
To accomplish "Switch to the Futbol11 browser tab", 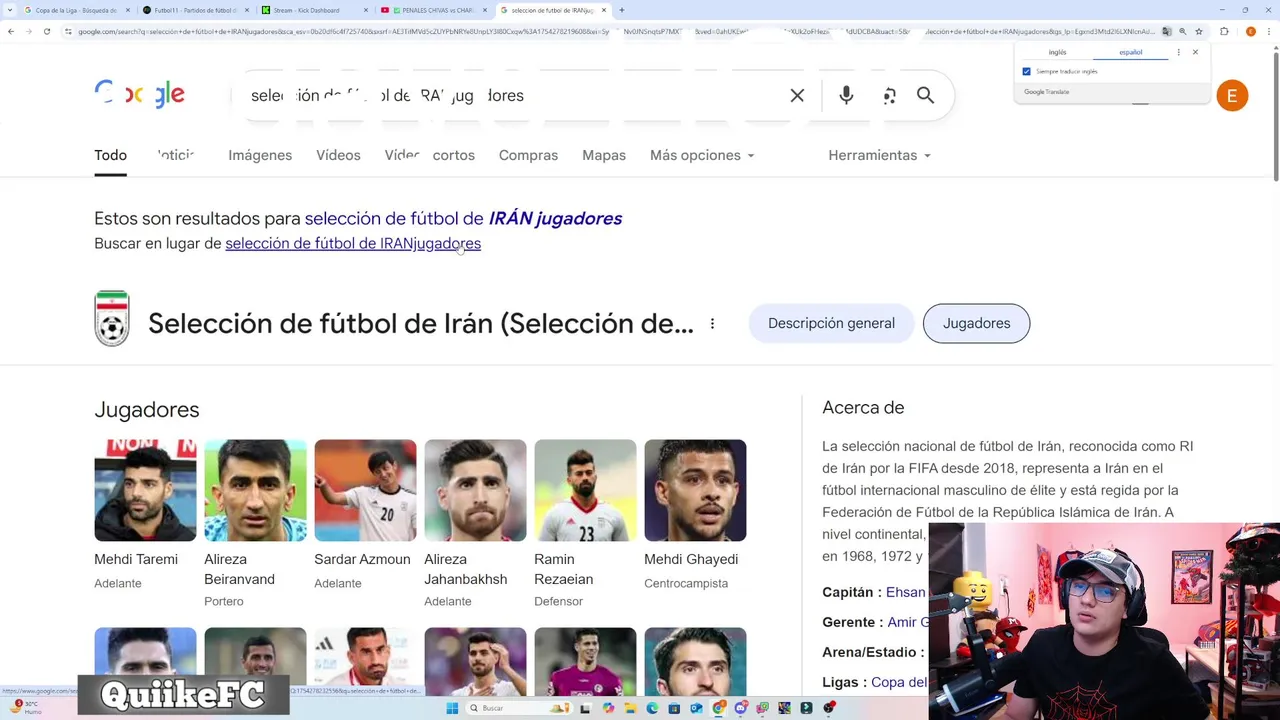I will (x=195, y=10).
